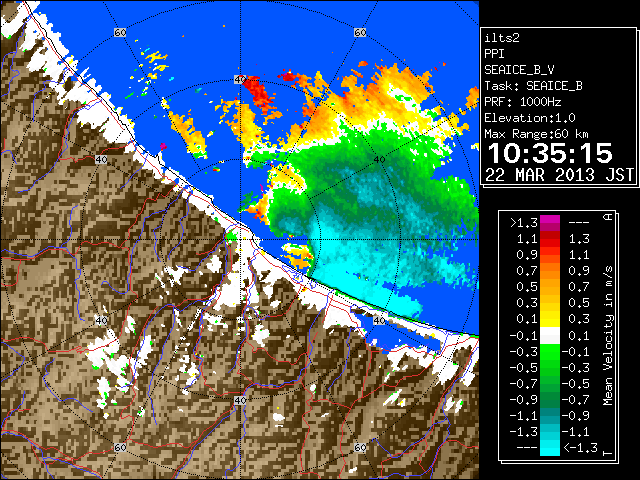The image size is (640, 480).
Task: Click the radar name text 'ilts2'
Action: (502, 38)
